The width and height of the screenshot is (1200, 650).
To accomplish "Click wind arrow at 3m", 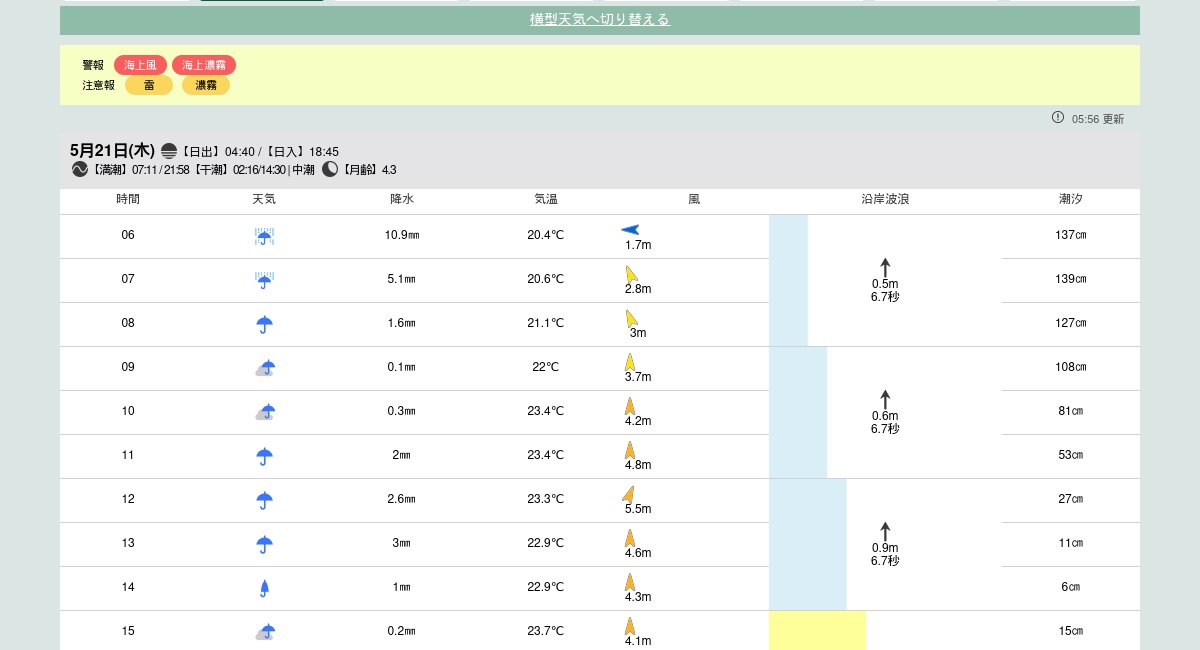I will coord(631,318).
